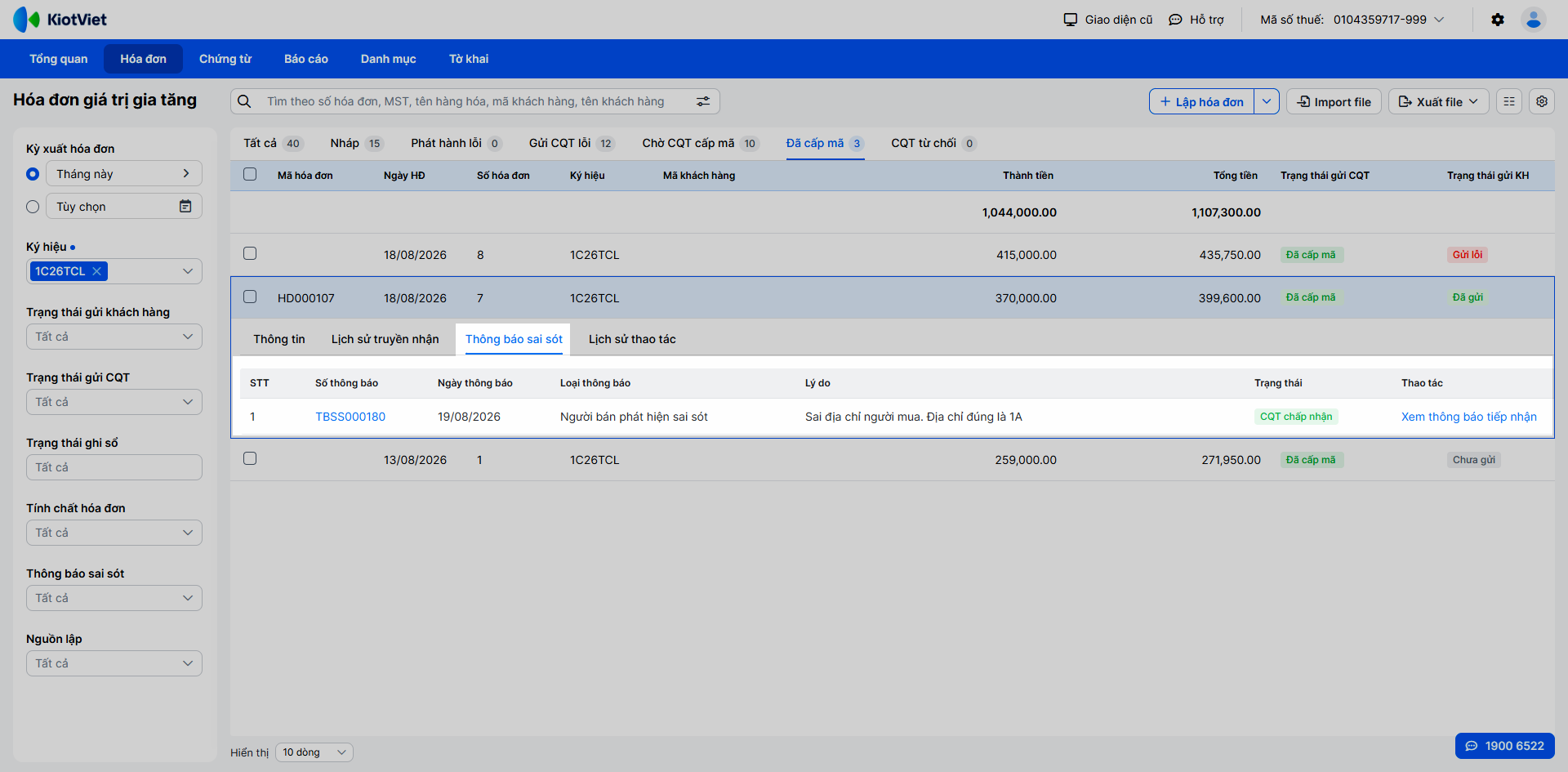
Task: Click the Tổng tiền column header
Action: 1236,176
